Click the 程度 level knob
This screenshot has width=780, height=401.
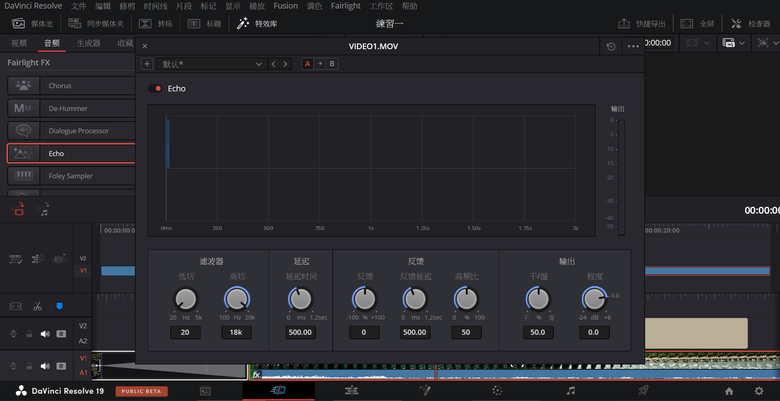tap(593, 300)
